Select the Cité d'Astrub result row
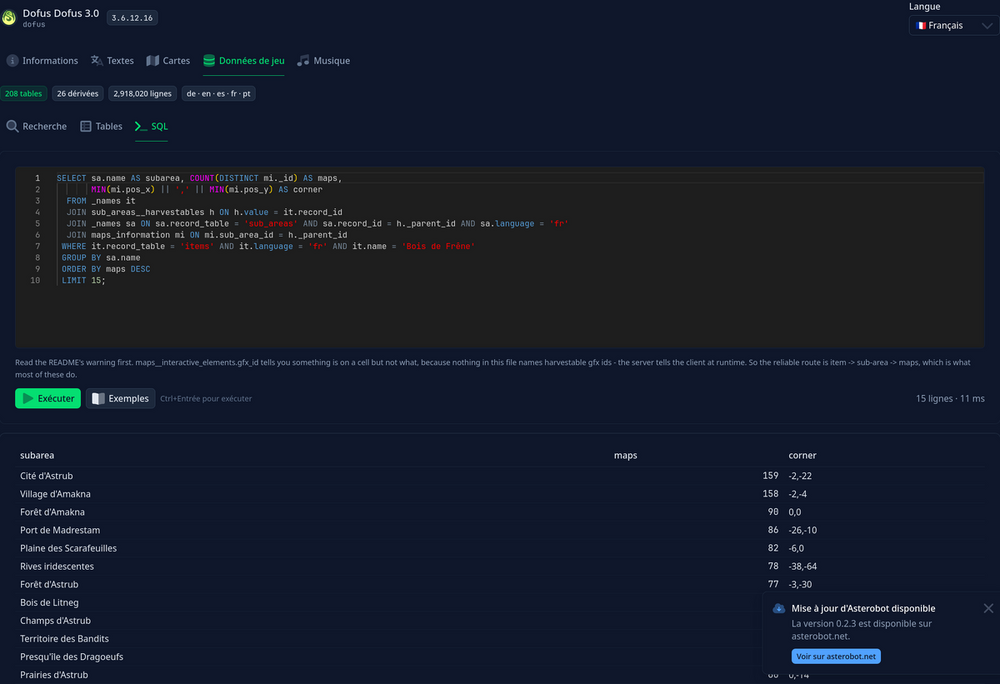Image resolution: width=1000 pixels, height=684 pixels. (499, 476)
